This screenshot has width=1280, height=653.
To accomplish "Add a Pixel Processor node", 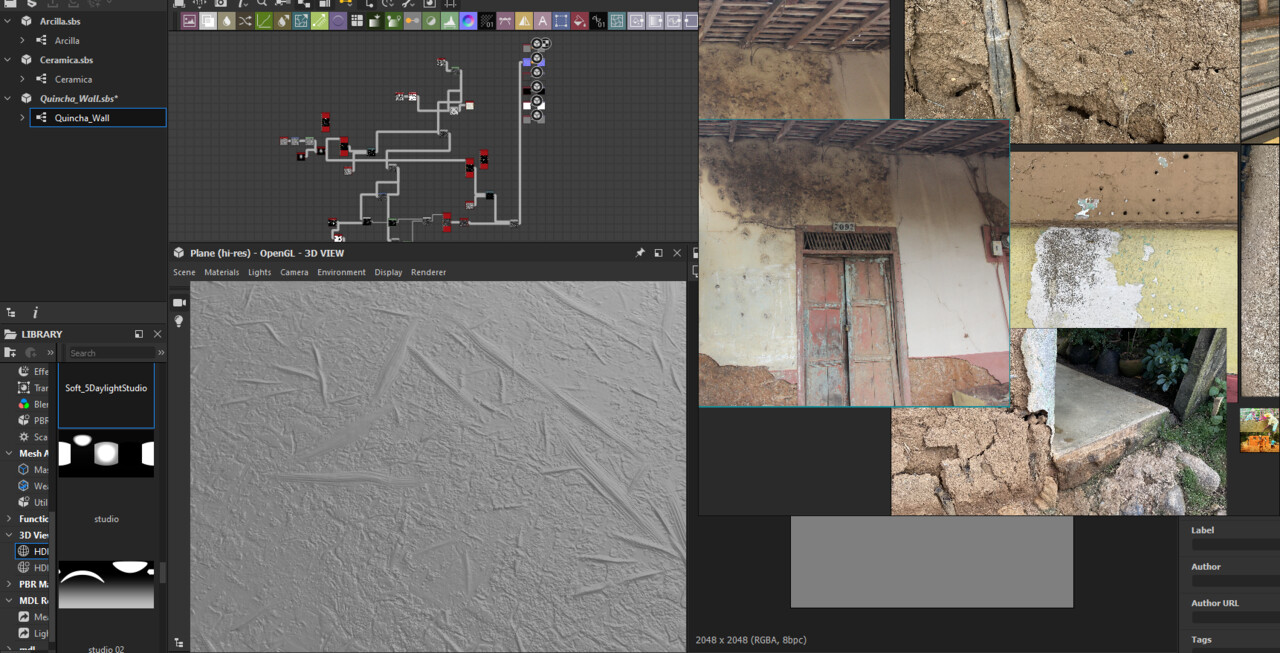I will coord(487,20).
